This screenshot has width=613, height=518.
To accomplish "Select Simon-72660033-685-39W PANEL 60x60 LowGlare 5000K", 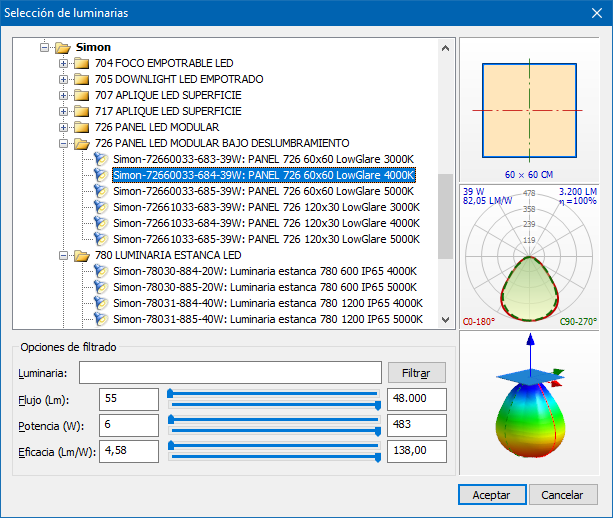I will (263, 191).
